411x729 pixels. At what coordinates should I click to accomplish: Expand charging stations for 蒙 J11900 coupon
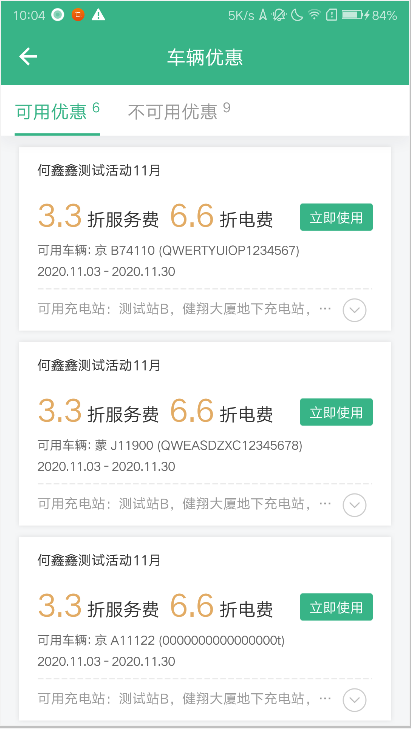coord(355,505)
